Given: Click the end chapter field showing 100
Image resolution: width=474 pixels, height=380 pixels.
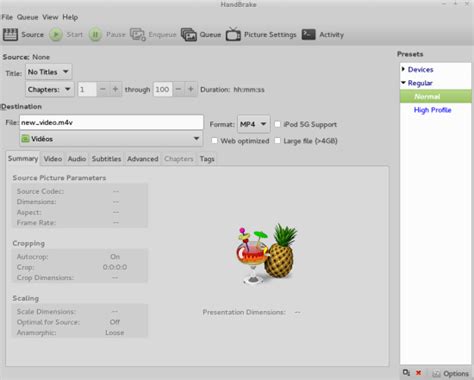Looking at the screenshot, I should tap(163, 89).
